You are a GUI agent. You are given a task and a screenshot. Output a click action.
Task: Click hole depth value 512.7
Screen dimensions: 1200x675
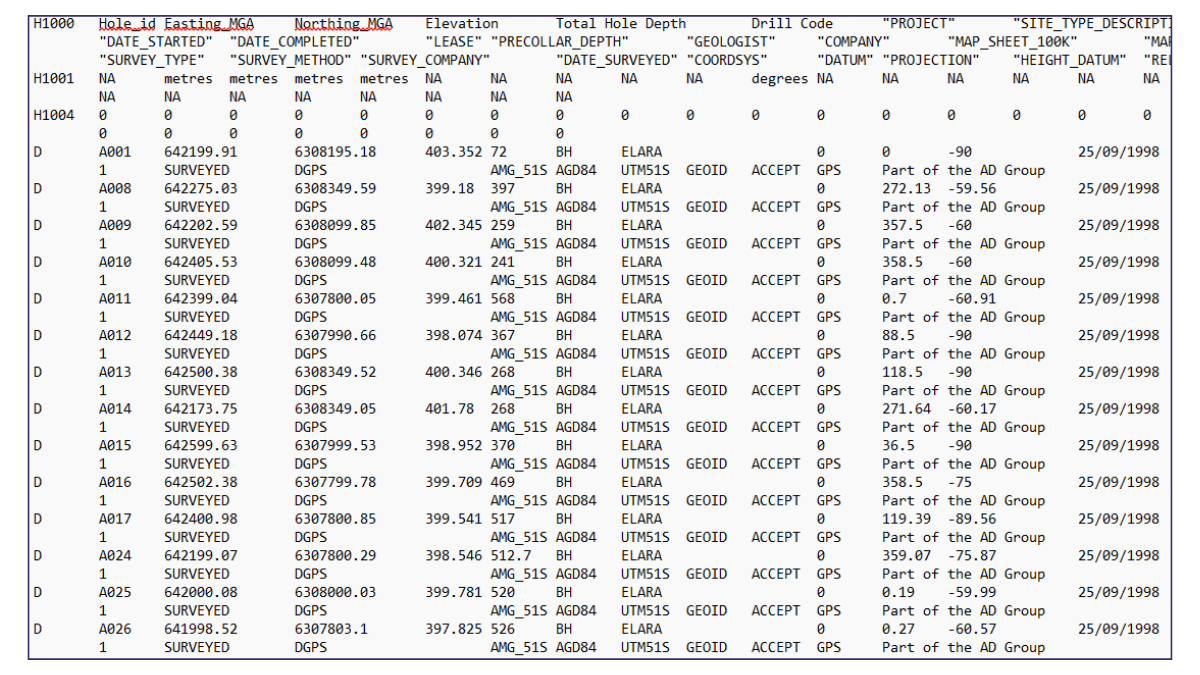click(x=511, y=556)
